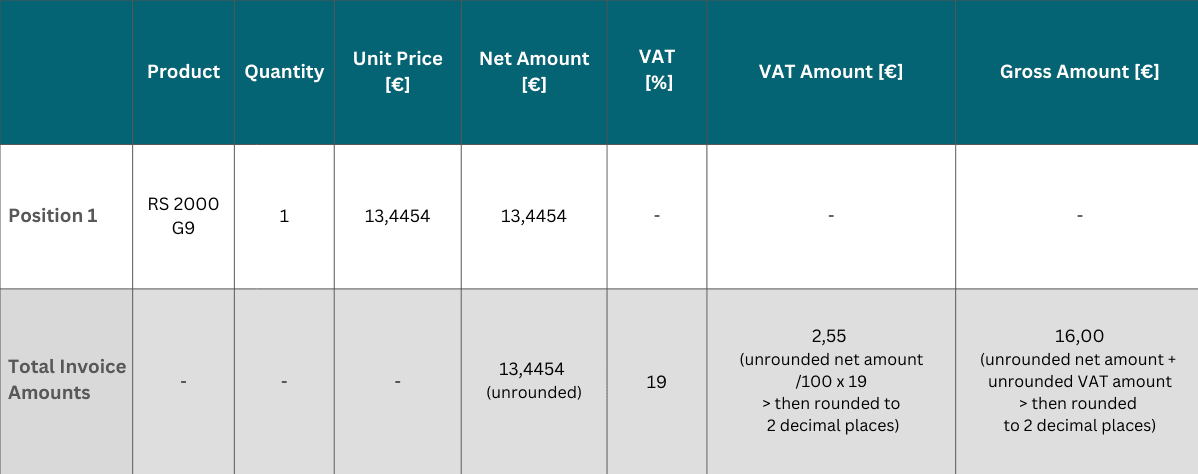This screenshot has width=1198, height=474.
Task: Select the empty Unit Price cell in totals row
Action: click(397, 381)
